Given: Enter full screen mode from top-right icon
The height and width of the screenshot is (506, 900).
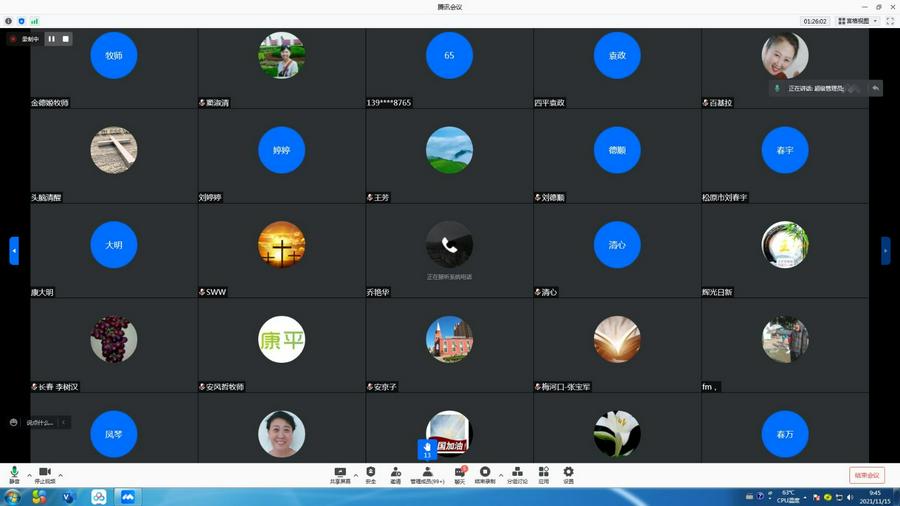Looking at the screenshot, I should [890, 20].
